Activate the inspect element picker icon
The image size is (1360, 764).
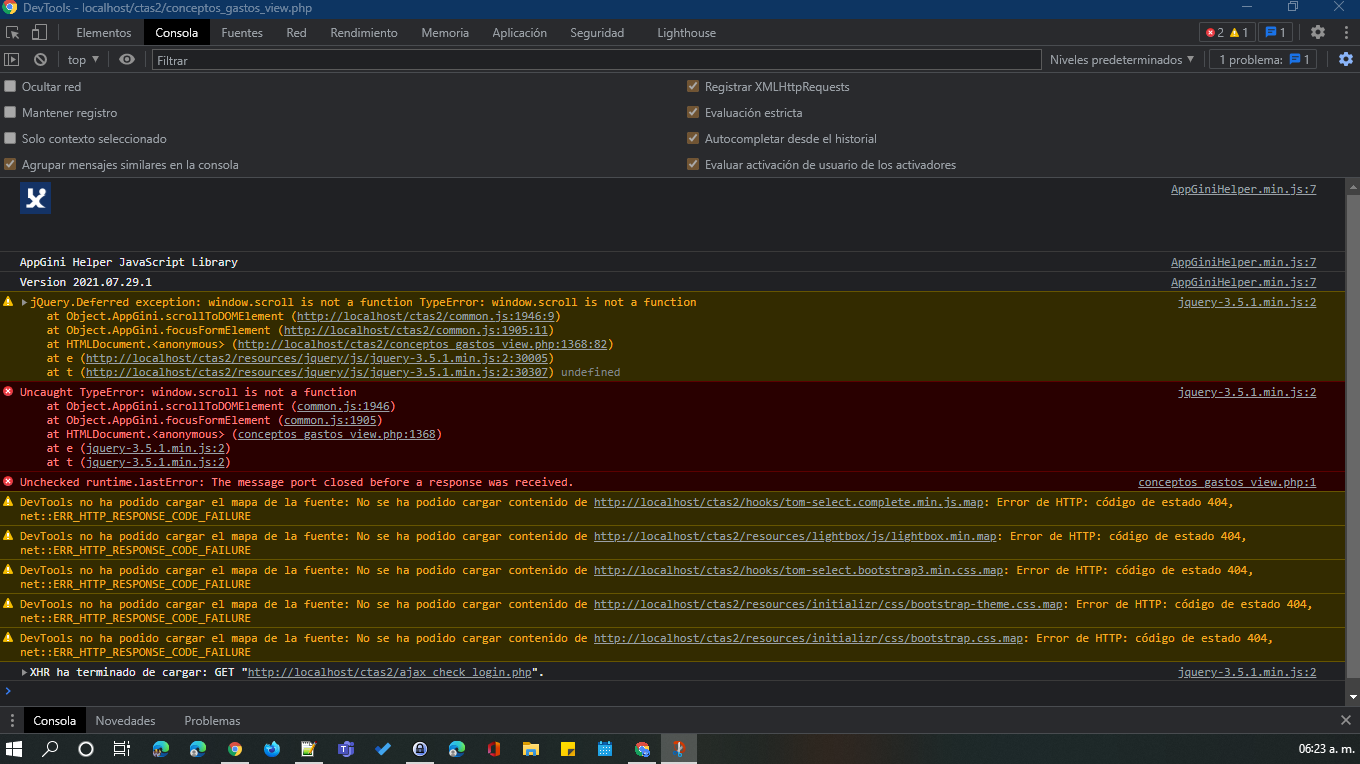pyautogui.click(x=13, y=33)
